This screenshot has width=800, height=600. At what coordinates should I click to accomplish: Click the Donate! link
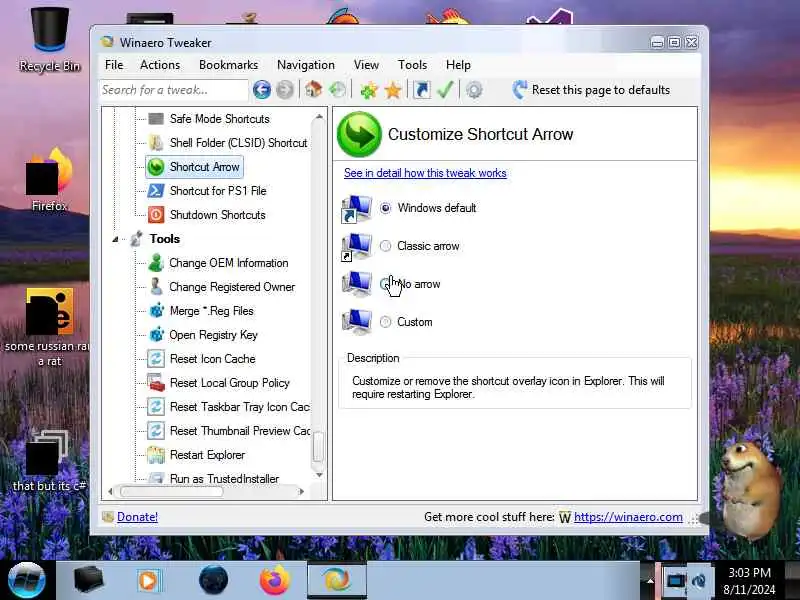pyautogui.click(x=137, y=517)
